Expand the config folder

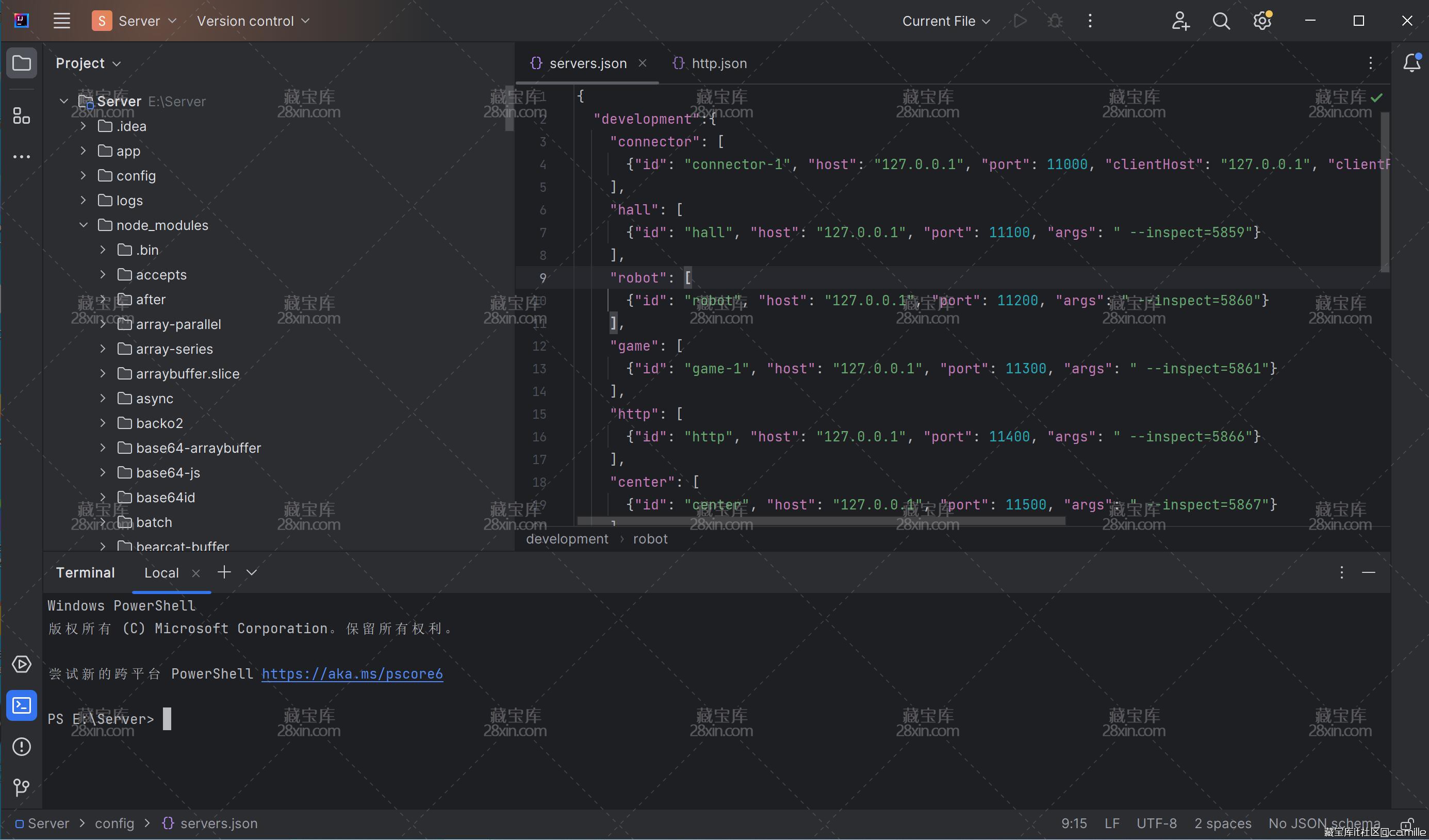(84, 176)
